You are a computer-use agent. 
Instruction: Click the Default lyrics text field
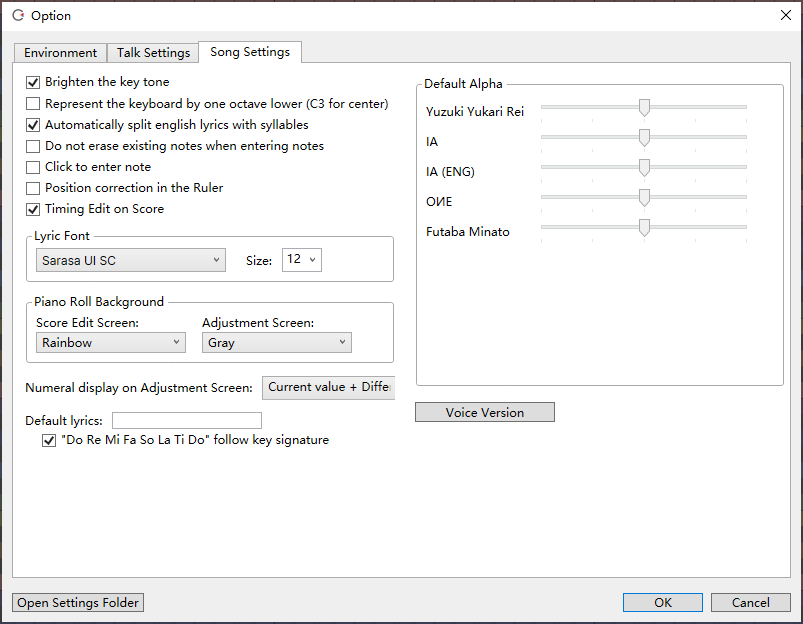point(186,421)
